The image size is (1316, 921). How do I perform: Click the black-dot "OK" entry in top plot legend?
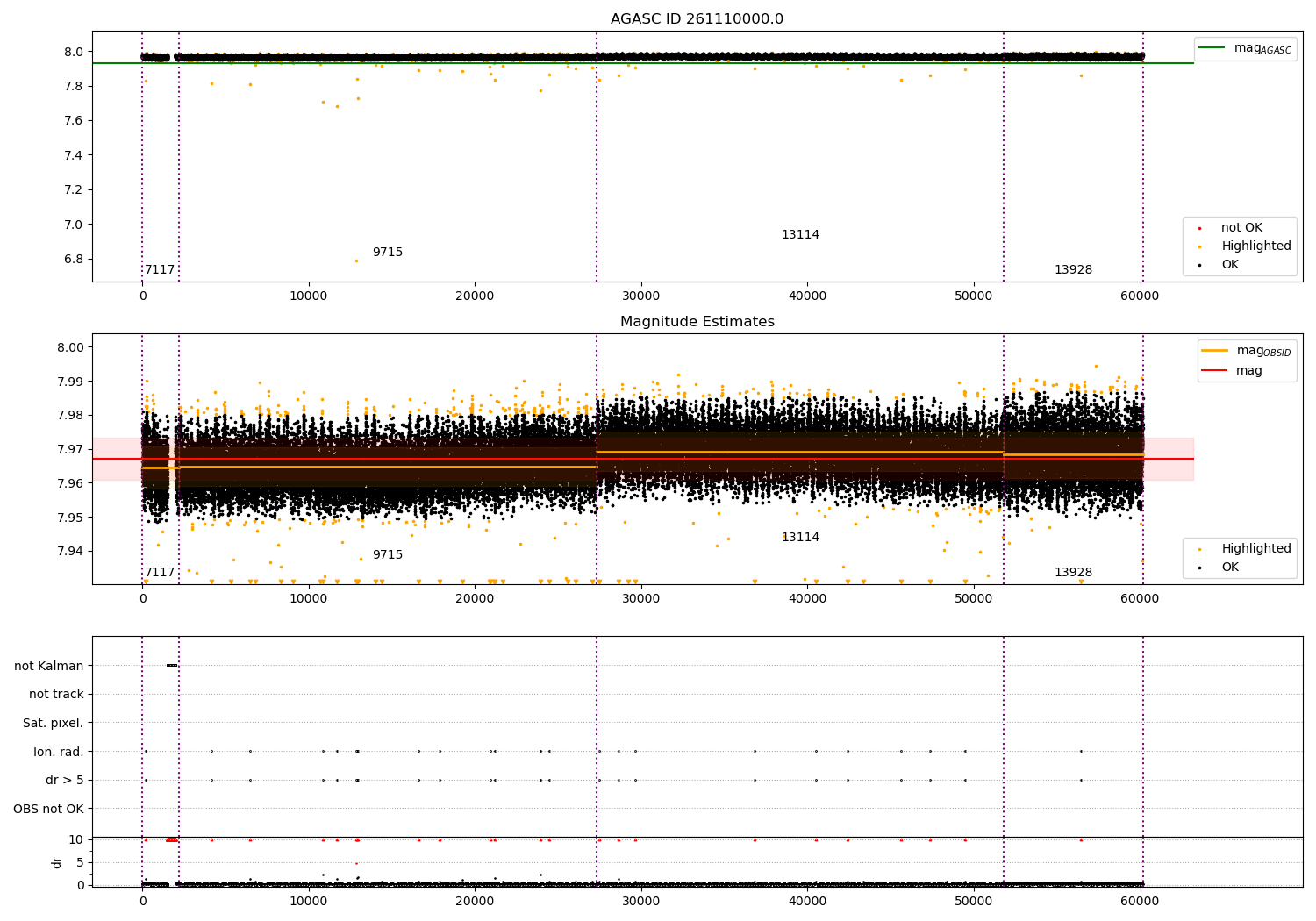point(1230,265)
